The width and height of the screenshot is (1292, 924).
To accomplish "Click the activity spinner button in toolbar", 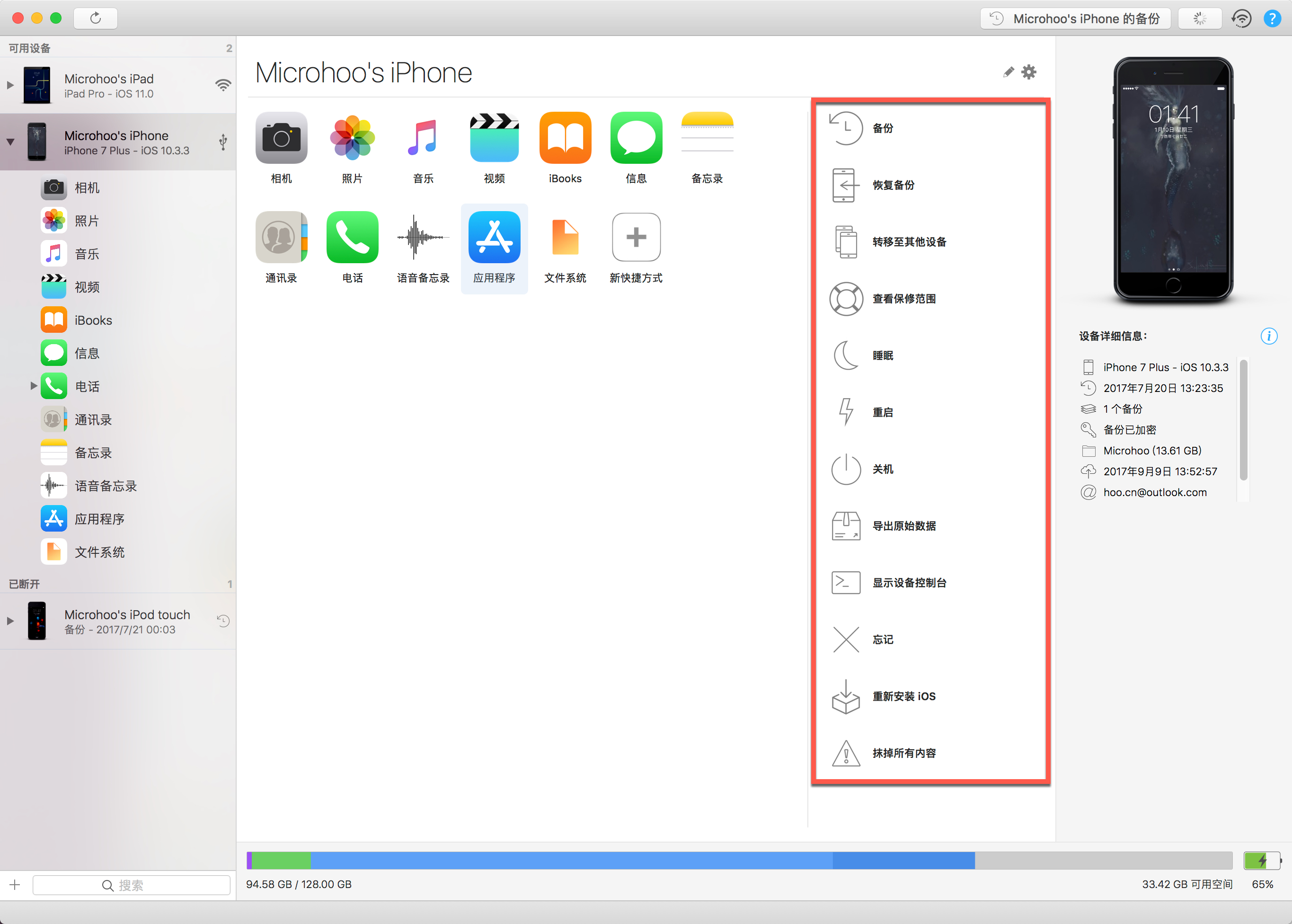I will click(x=1200, y=19).
